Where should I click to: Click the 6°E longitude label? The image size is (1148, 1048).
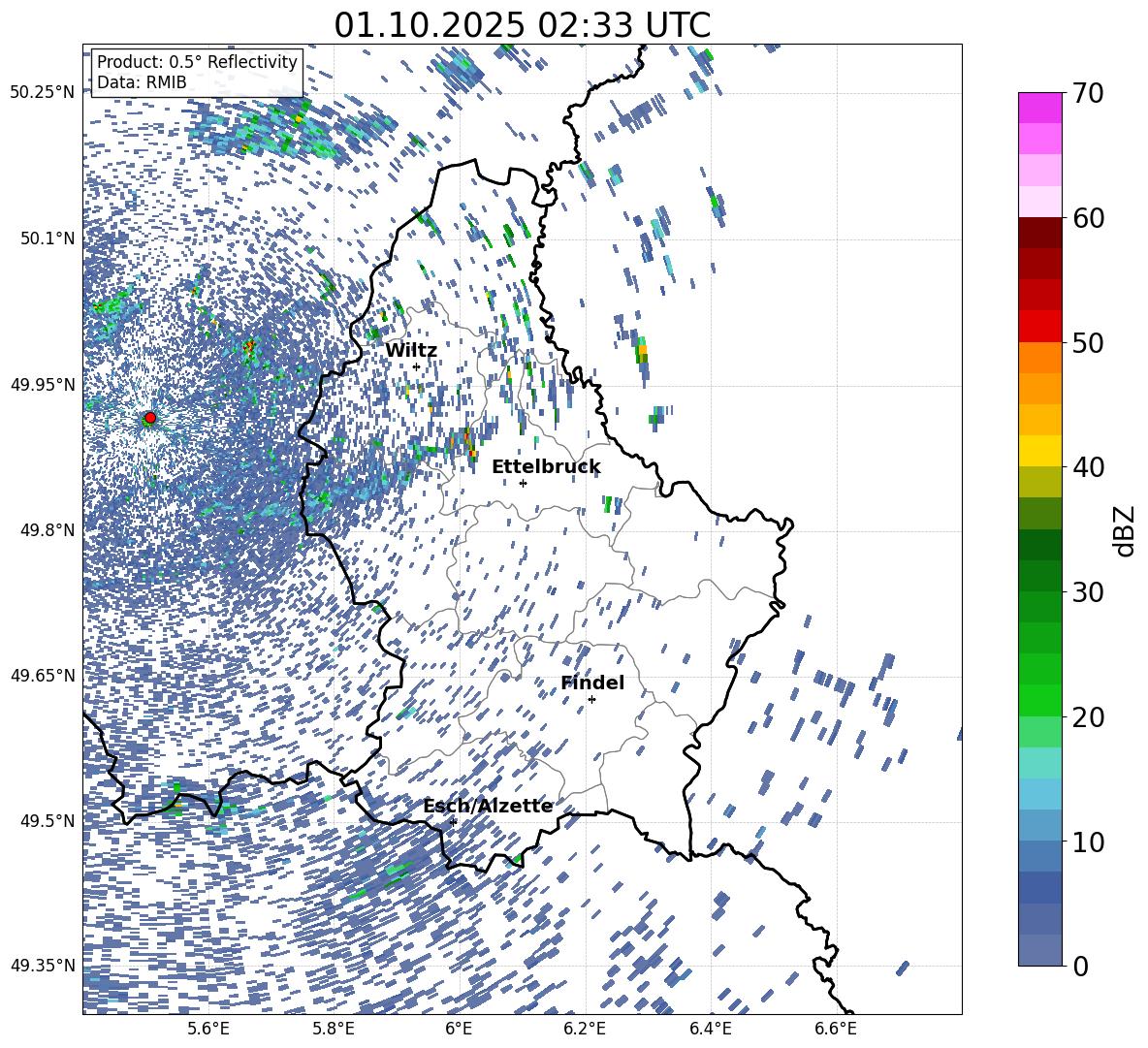(459, 1029)
